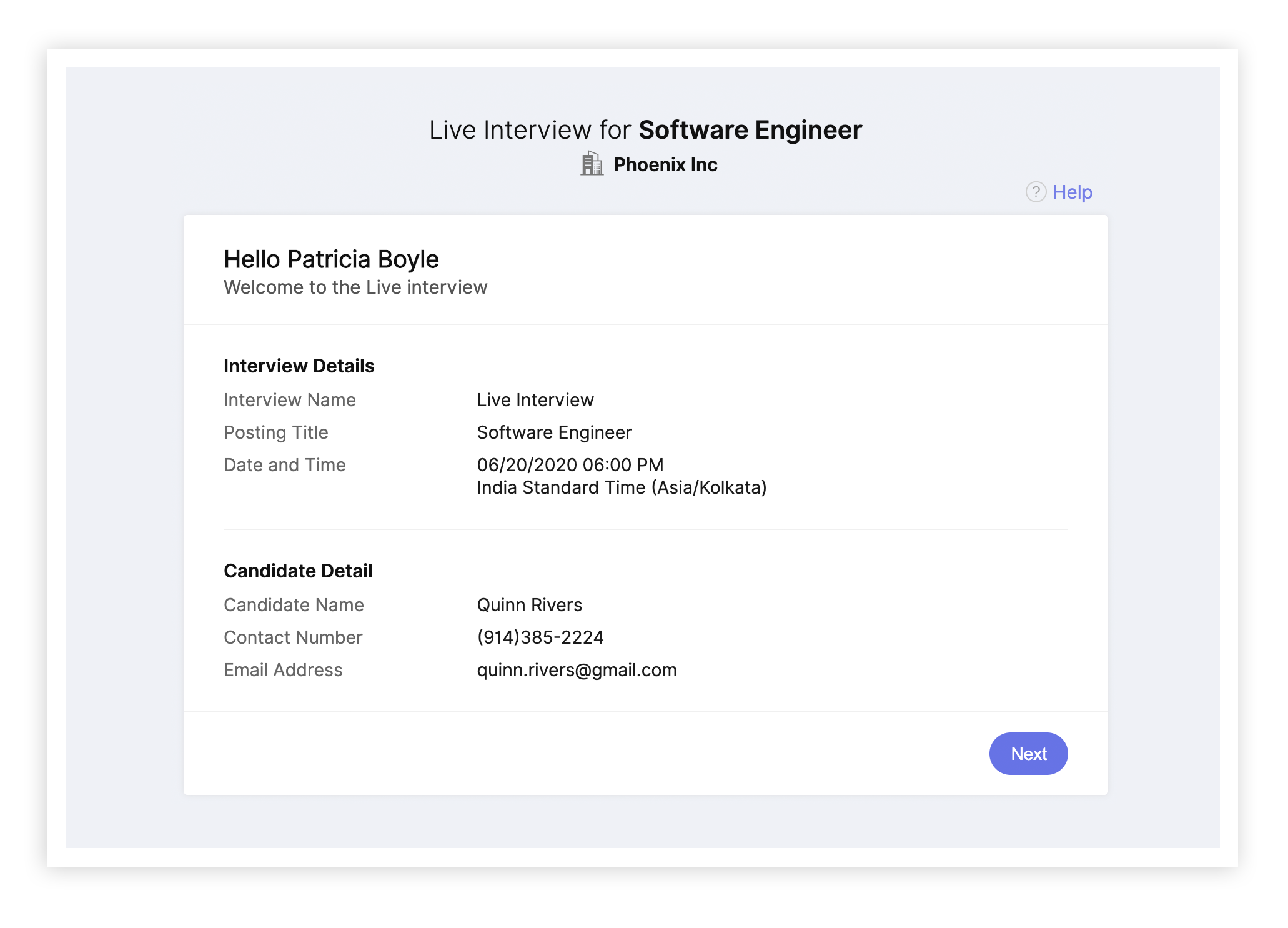Click the Help question mark icon
1288x928 pixels.
click(1035, 192)
